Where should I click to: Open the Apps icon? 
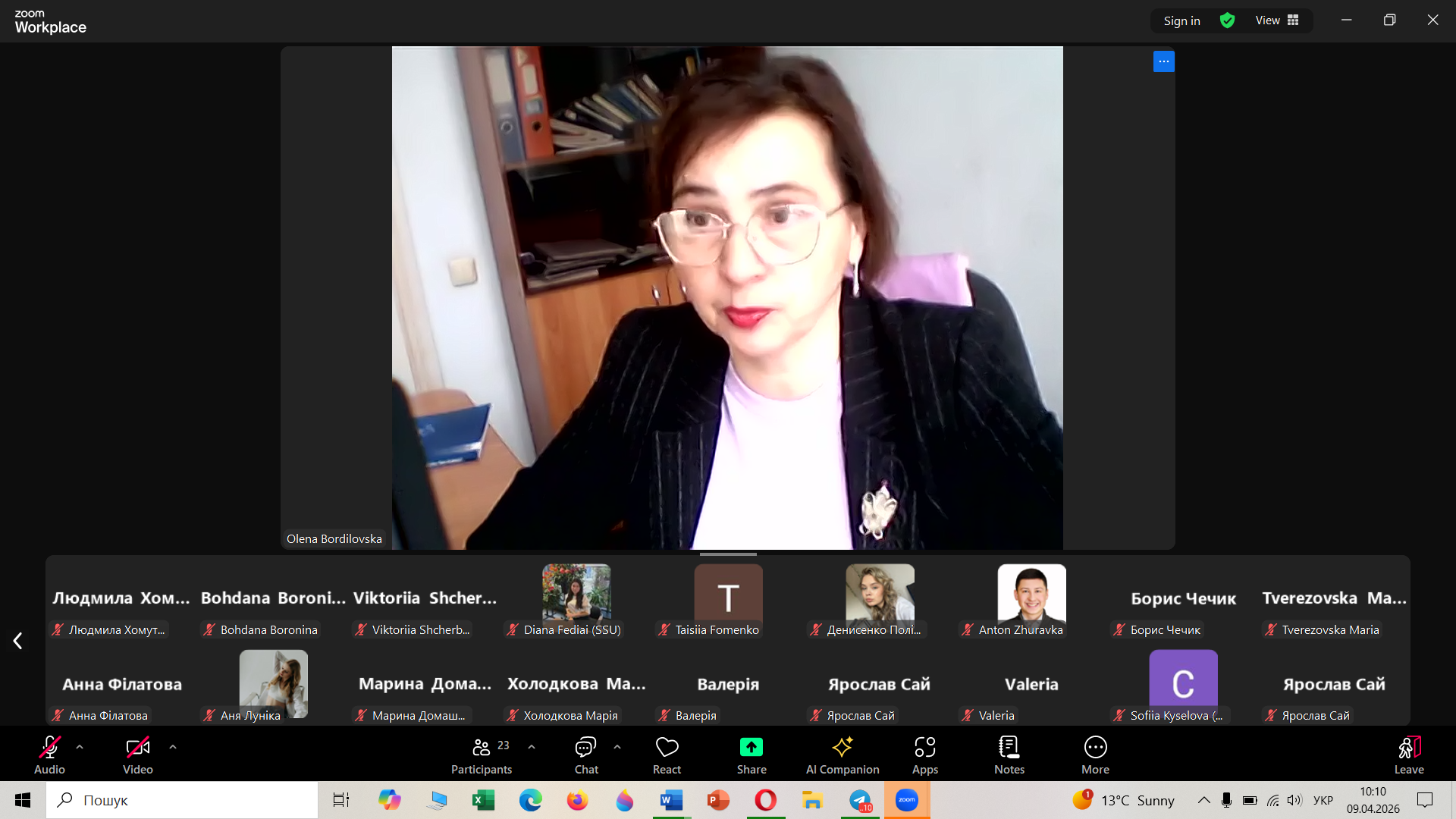[x=924, y=748]
